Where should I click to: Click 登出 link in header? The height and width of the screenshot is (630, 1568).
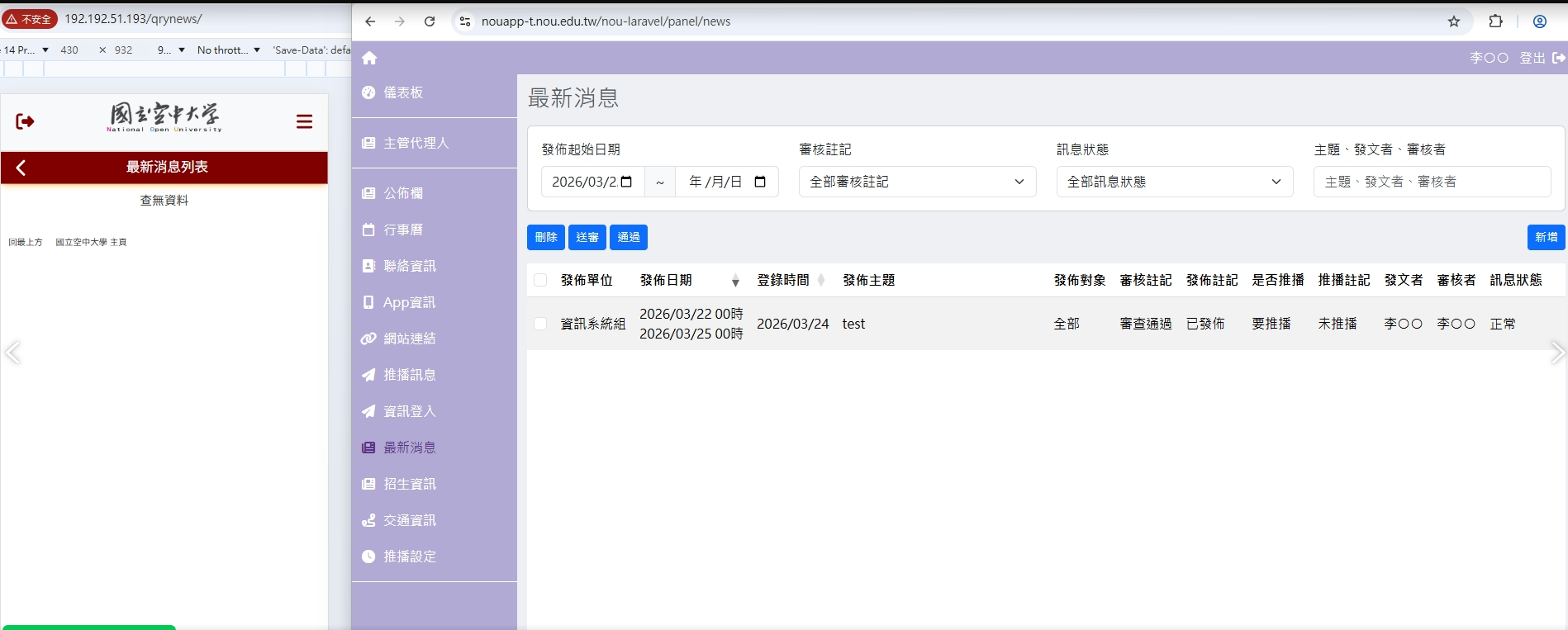tap(1532, 58)
